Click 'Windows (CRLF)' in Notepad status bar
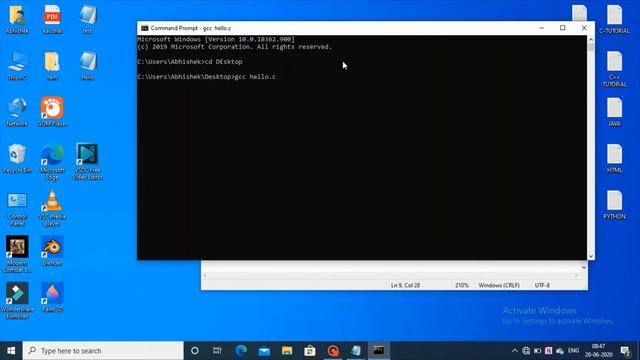This screenshot has width=640, height=360. pos(499,285)
